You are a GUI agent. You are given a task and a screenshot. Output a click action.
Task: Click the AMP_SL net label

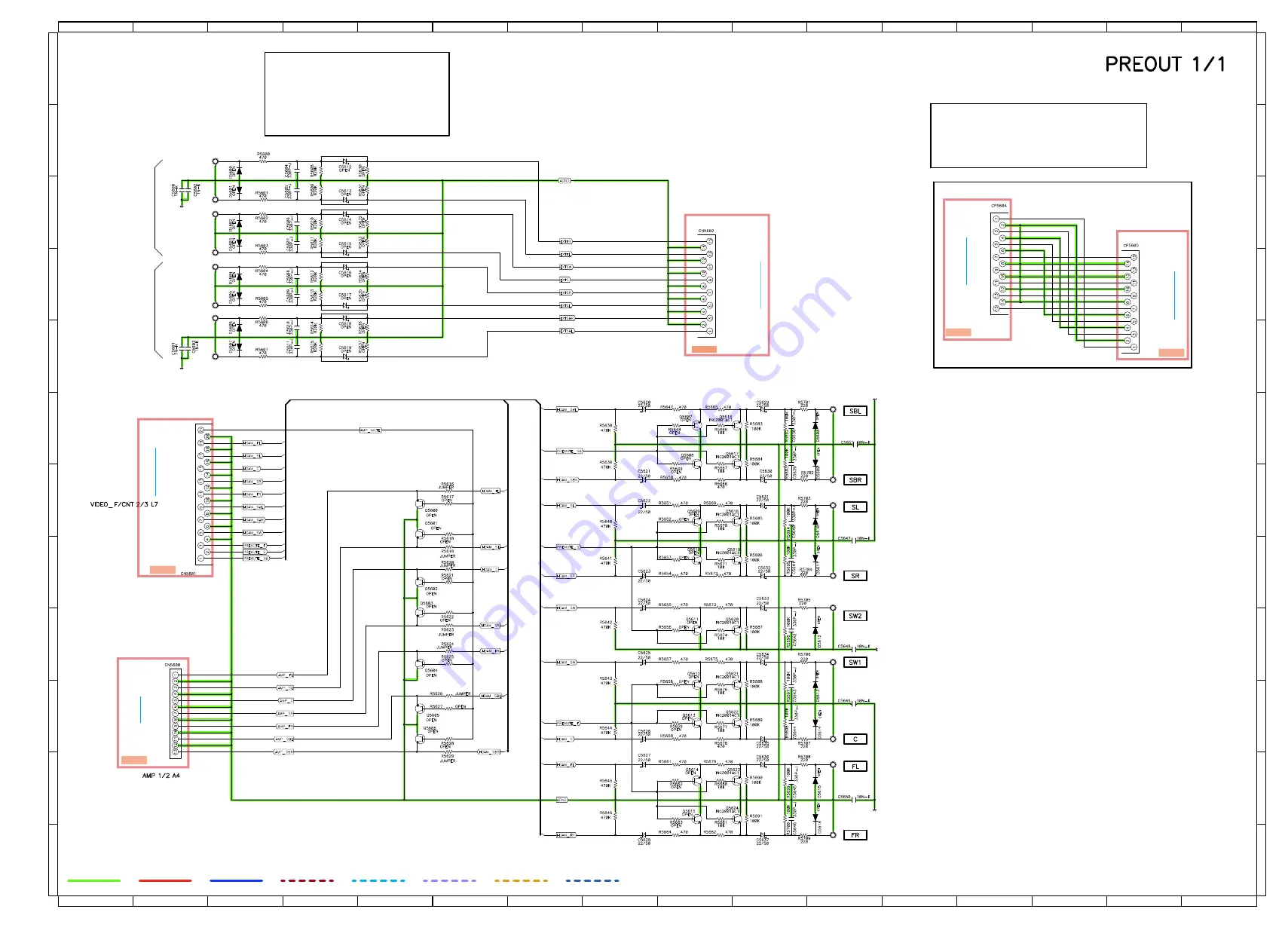click(x=285, y=688)
